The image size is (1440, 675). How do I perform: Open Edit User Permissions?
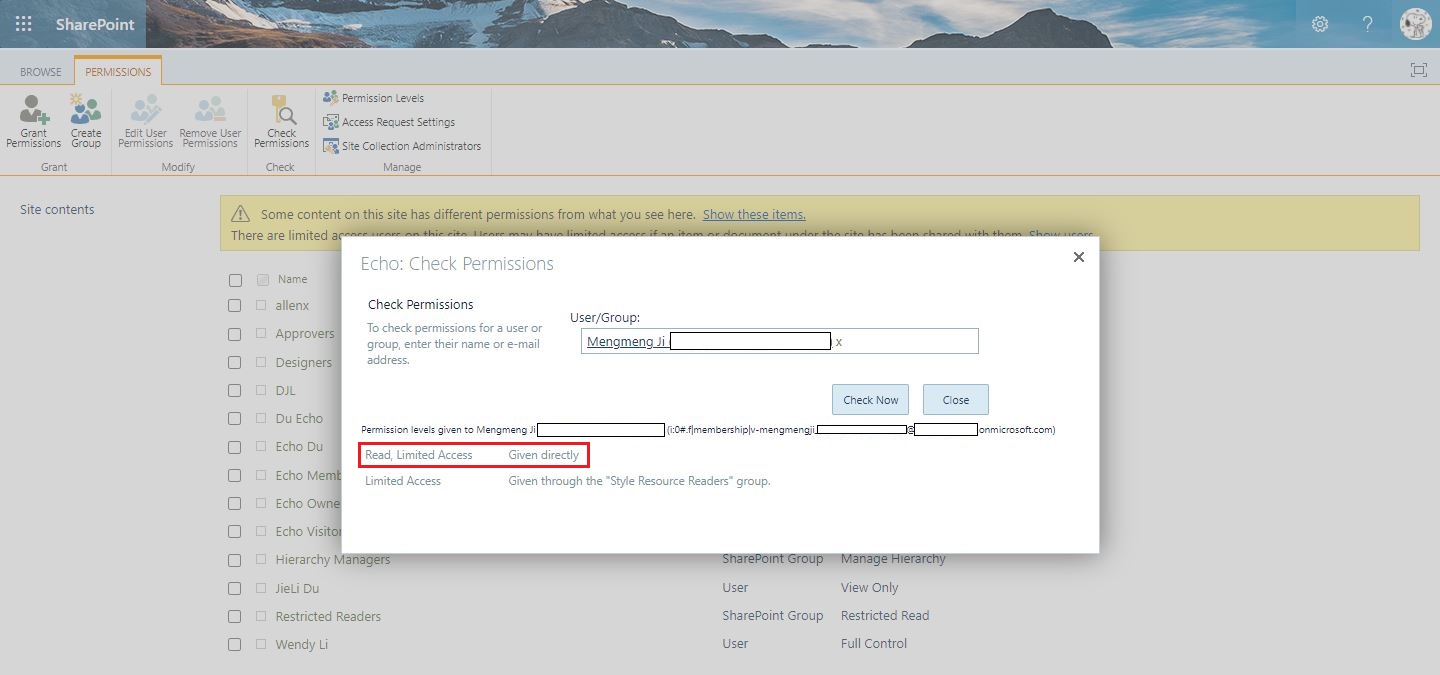click(x=145, y=120)
